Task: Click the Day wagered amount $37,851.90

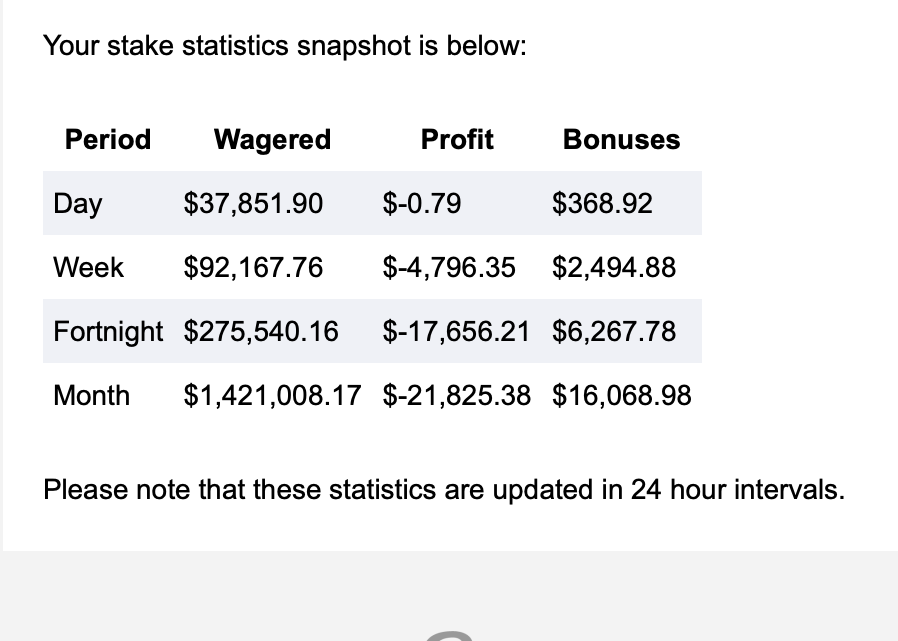Action: point(253,204)
